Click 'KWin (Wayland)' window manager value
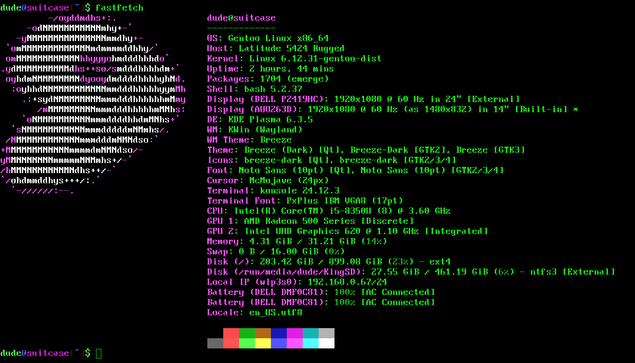 click(265, 130)
